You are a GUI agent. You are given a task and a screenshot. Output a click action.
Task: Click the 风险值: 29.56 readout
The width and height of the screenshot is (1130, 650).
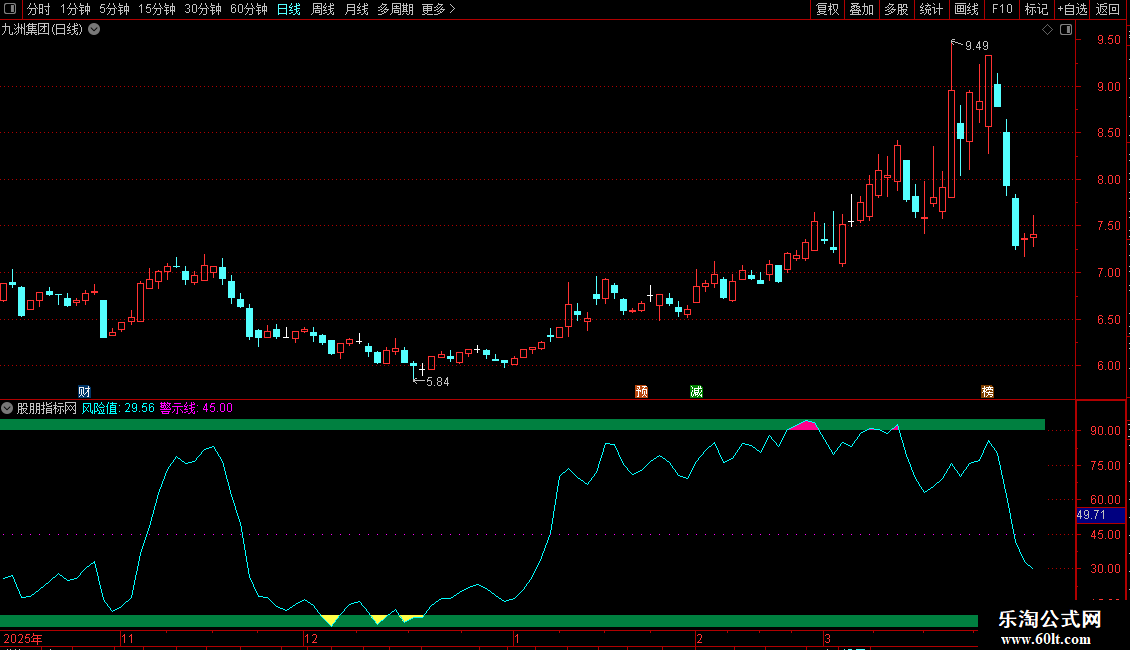(118, 408)
